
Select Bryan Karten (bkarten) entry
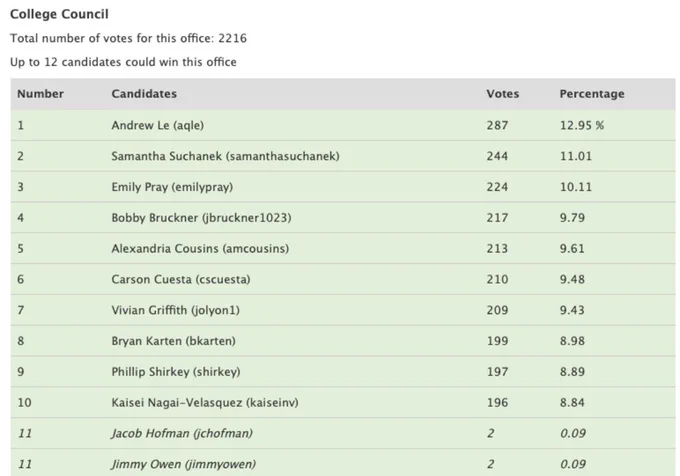pos(173,341)
